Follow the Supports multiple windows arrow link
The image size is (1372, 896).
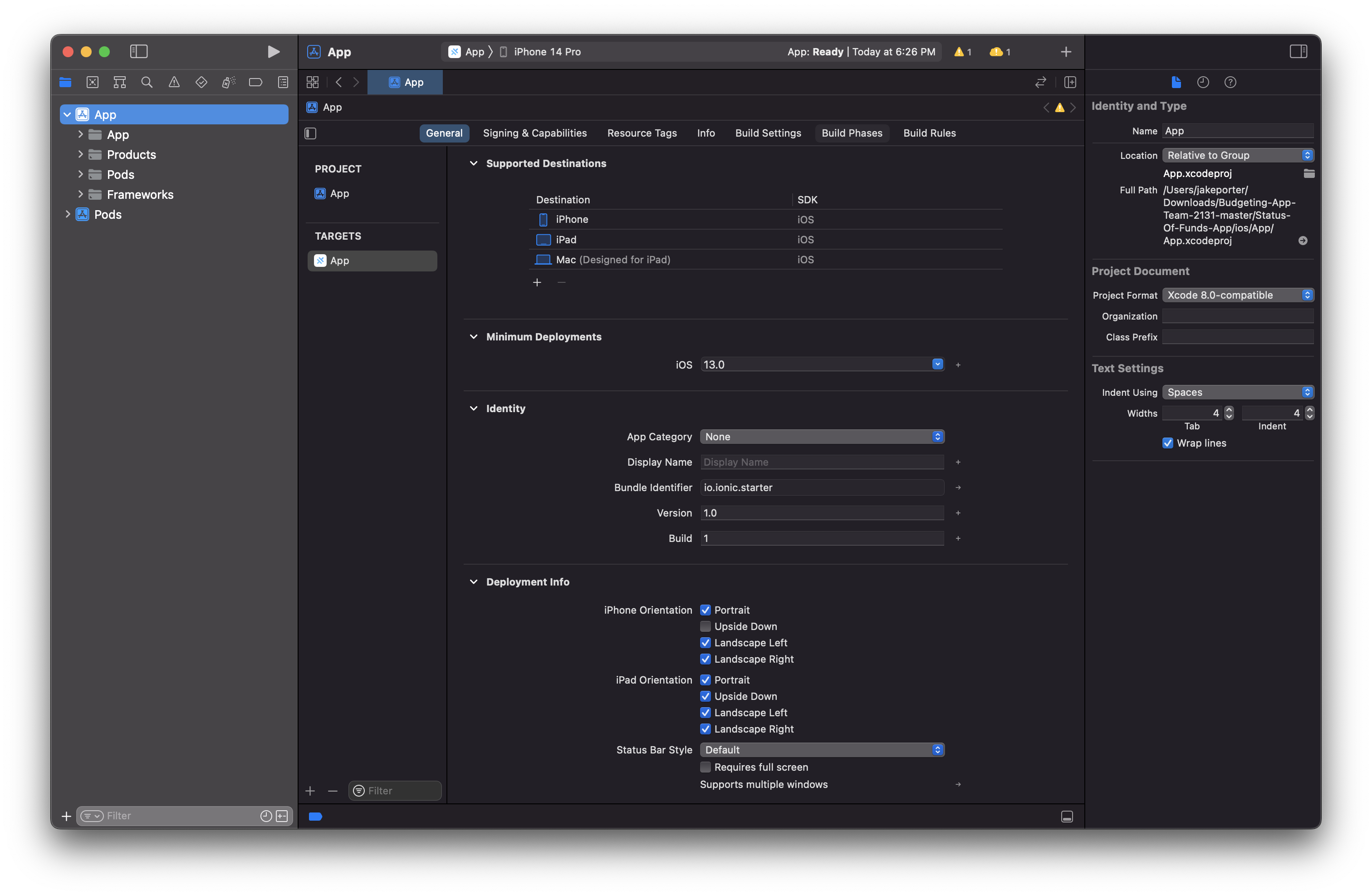point(957,784)
